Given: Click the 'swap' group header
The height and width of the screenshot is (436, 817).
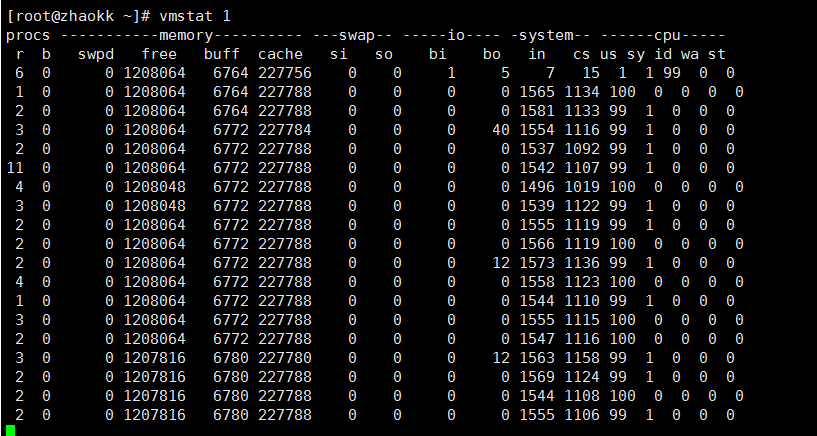Looking at the screenshot, I should pyautogui.click(x=357, y=35).
